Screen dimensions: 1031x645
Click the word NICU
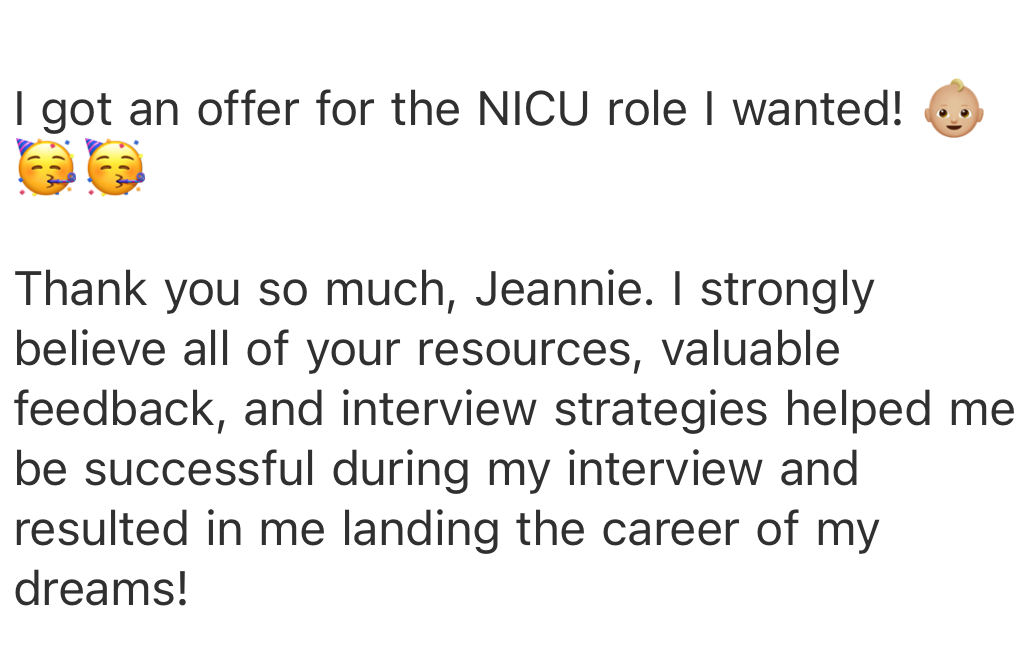[x=533, y=109]
